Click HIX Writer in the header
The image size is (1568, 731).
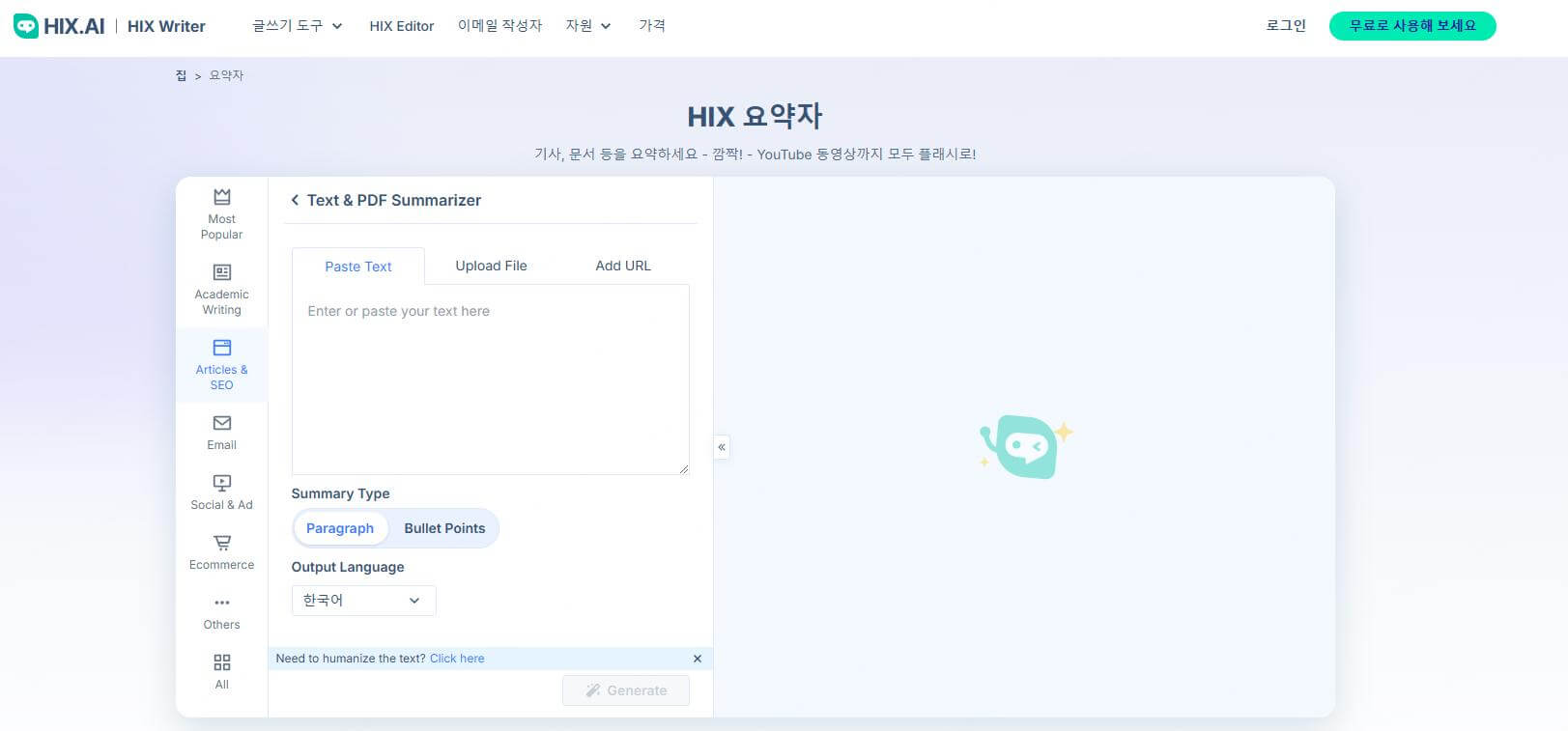tap(166, 26)
